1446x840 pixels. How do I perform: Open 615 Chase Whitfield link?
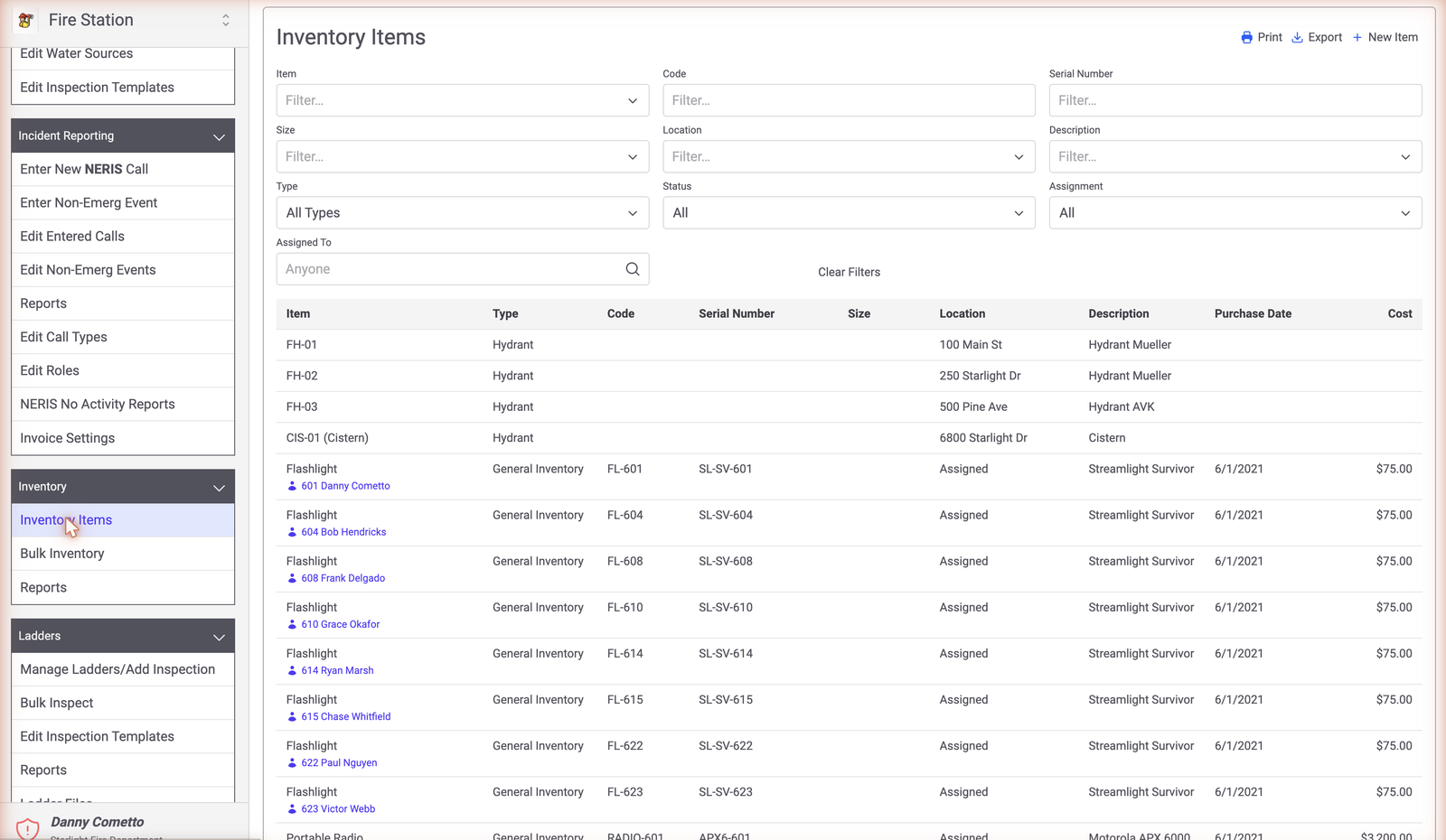coord(346,716)
